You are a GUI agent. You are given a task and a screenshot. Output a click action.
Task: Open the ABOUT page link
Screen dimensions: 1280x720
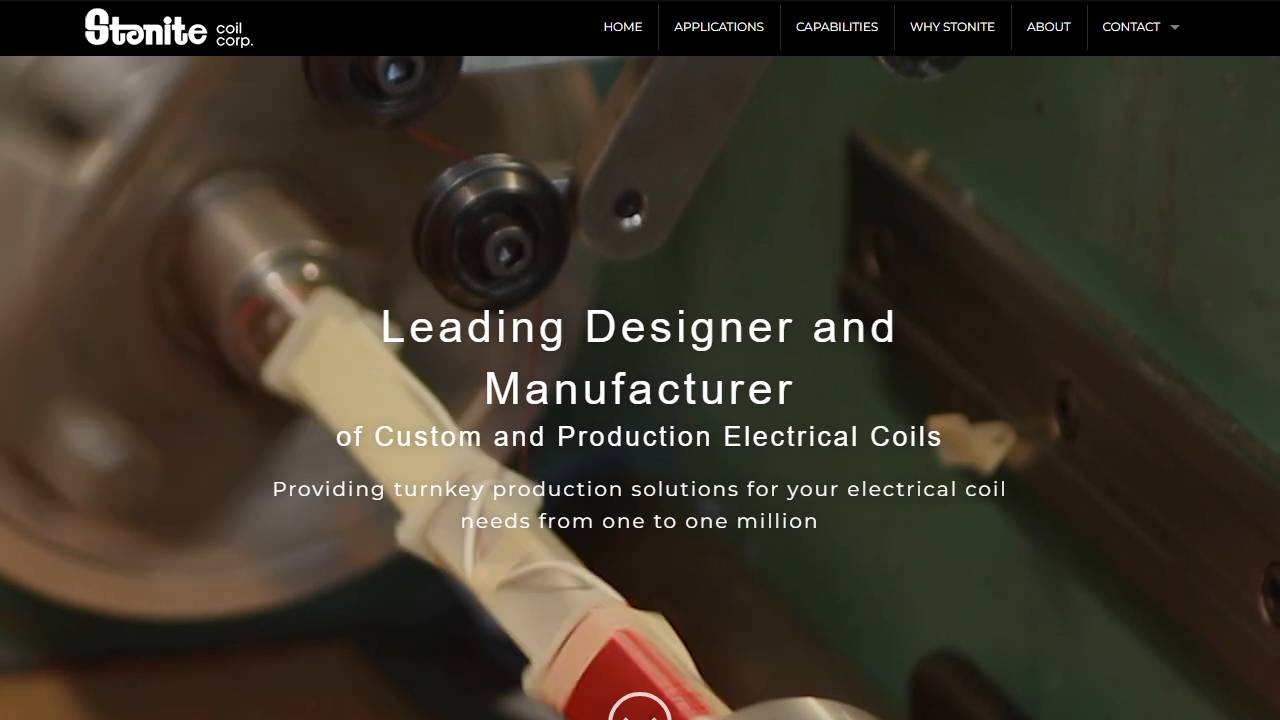(1049, 27)
